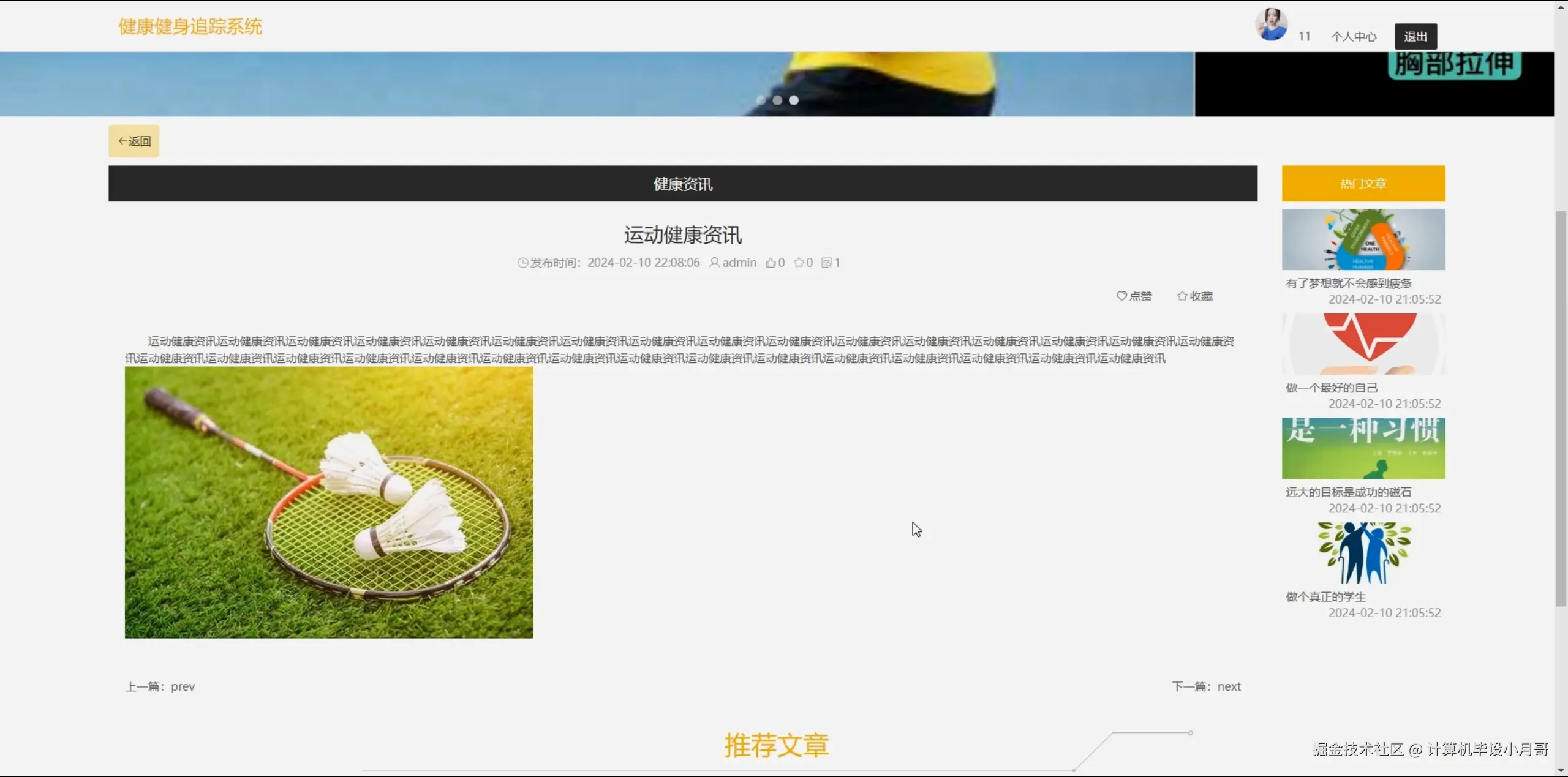Open previous article link prev
The image size is (1568, 777).
click(182, 686)
